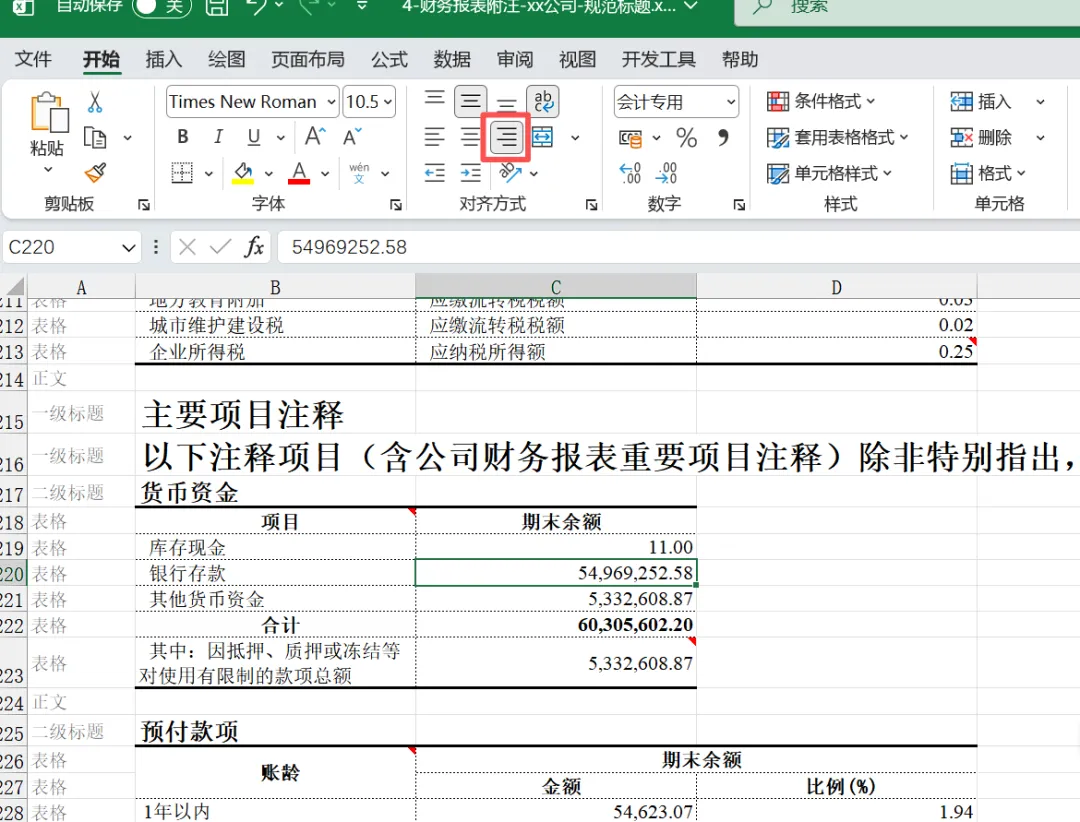Viewport: 1080px width, 822px height.
Task: Select cell containing 60,305,602.20
Action: point(556,625)
